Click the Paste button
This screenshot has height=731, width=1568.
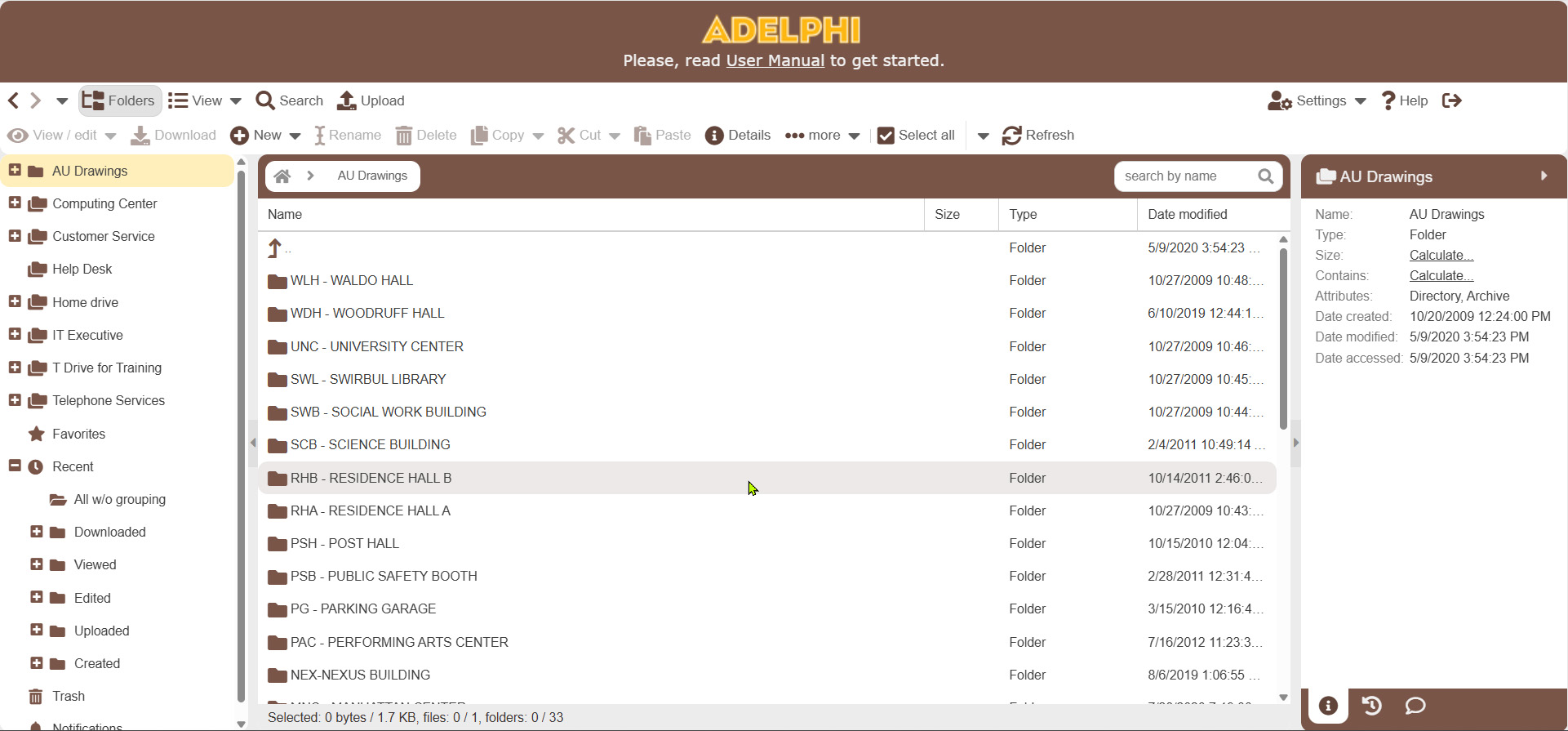pos(663,135)
